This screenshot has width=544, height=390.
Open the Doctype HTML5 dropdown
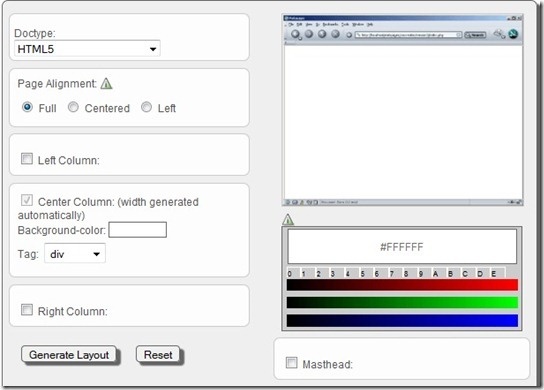click(87, 49)
